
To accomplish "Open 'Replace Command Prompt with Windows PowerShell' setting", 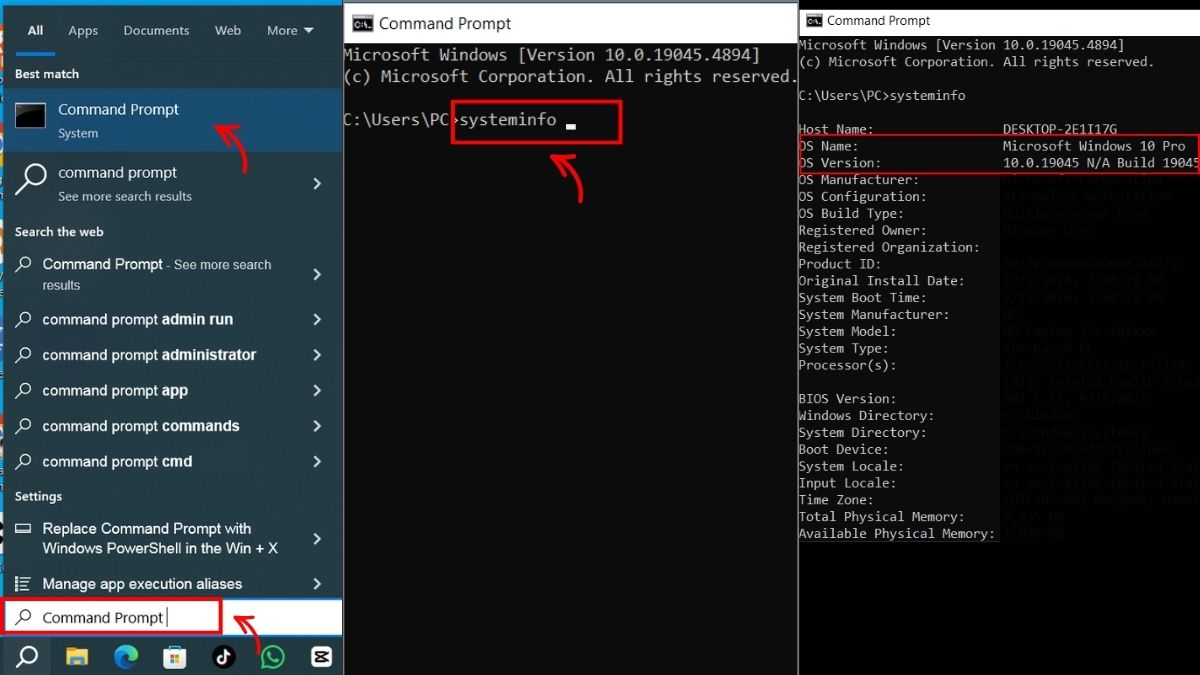I will click(172, 539).
